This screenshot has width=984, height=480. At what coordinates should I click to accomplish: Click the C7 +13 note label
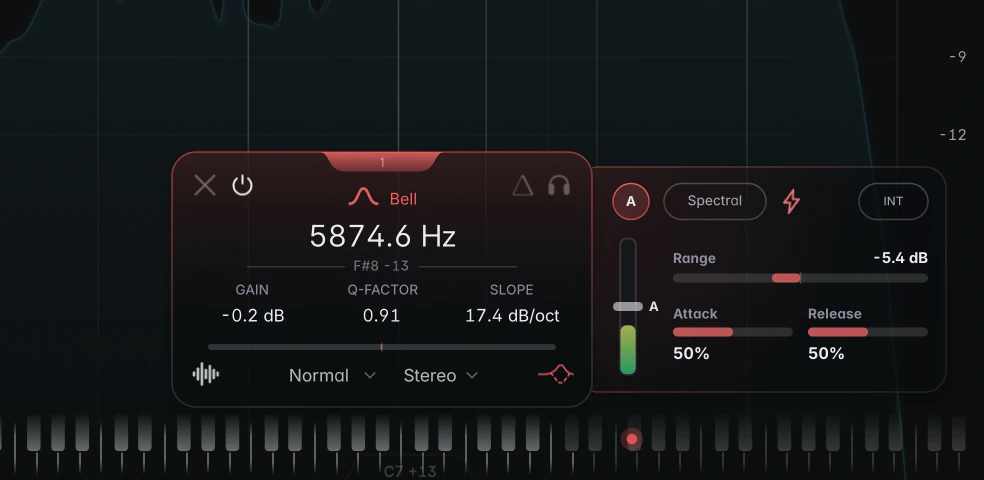click(x=410, y=471)
